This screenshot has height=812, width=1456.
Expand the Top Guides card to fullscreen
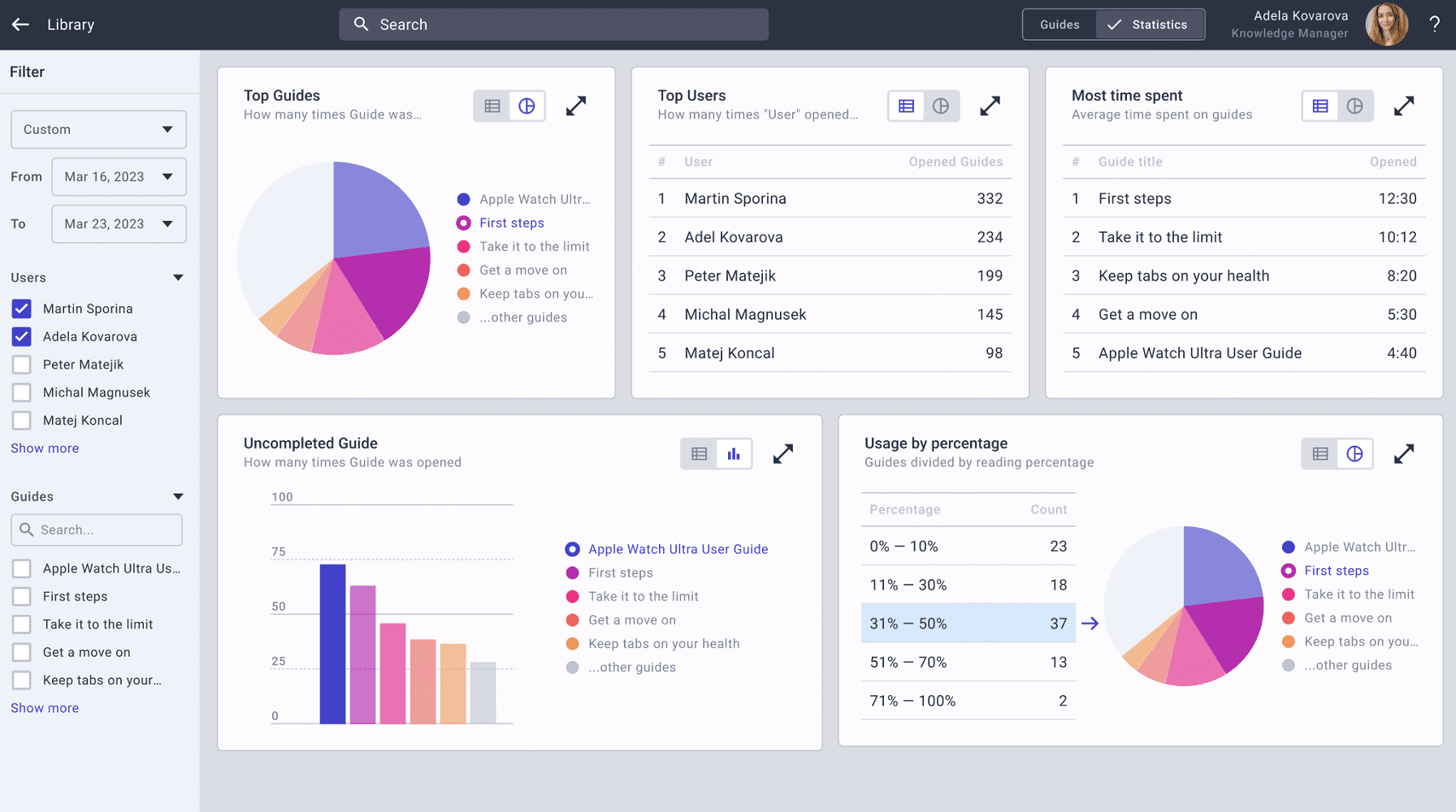point(576,106)
